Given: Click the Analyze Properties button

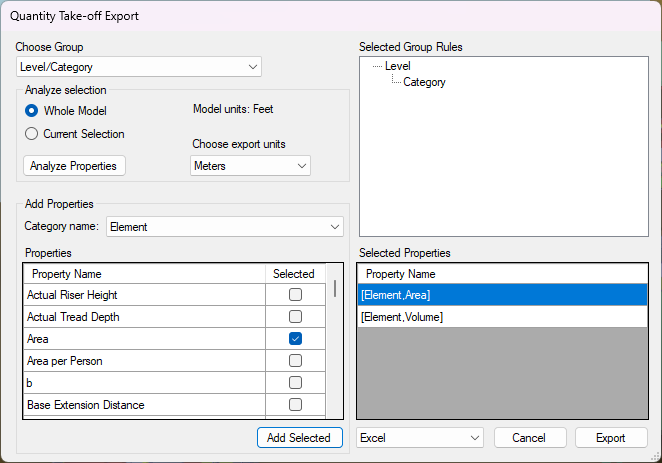Looking at the screenshot, I should coord(74,166).
